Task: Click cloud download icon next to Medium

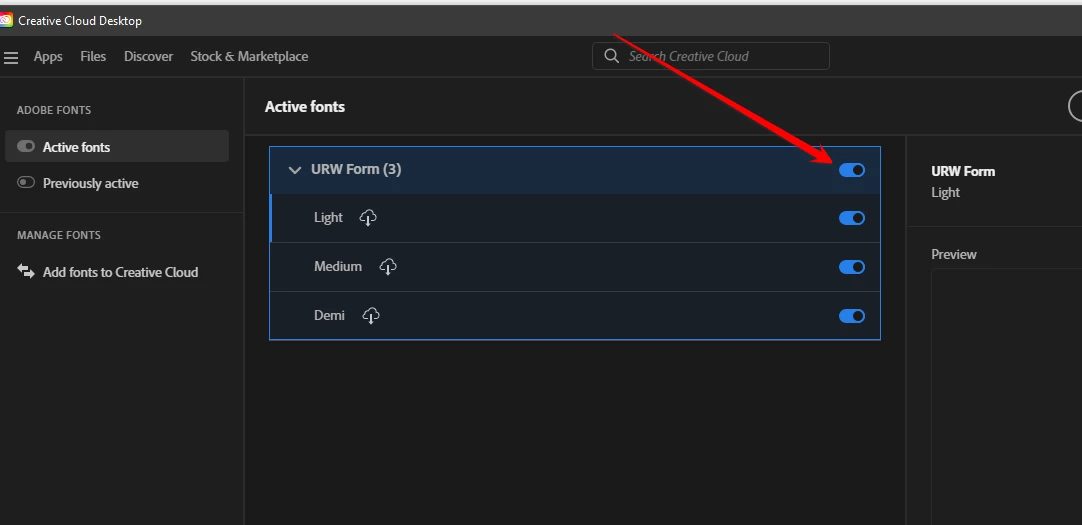Action: [388, 267]
